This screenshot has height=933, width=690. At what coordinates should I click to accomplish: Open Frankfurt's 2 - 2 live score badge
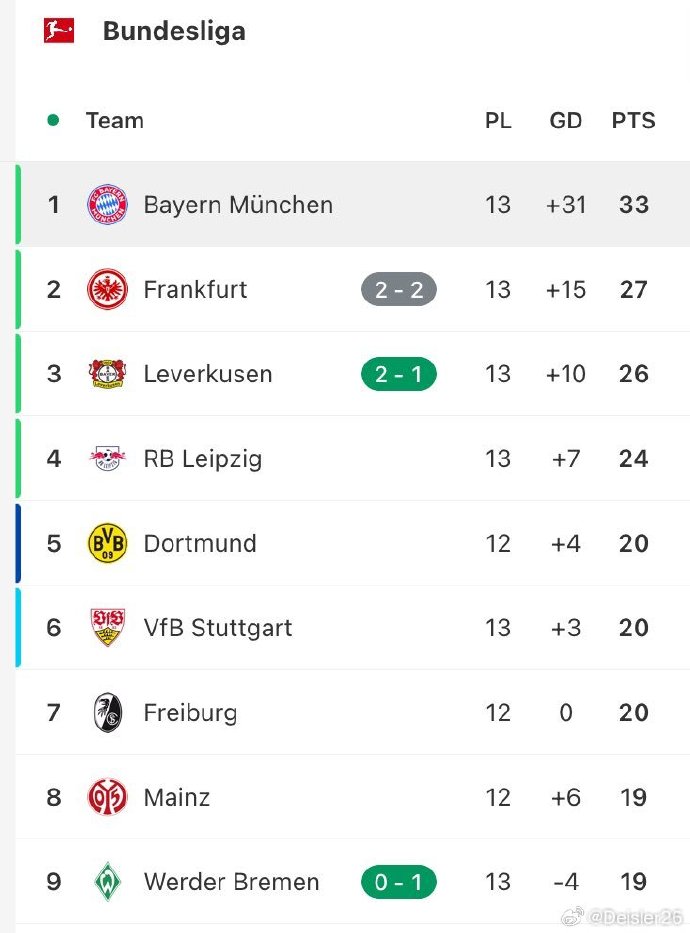coord(398,290)
